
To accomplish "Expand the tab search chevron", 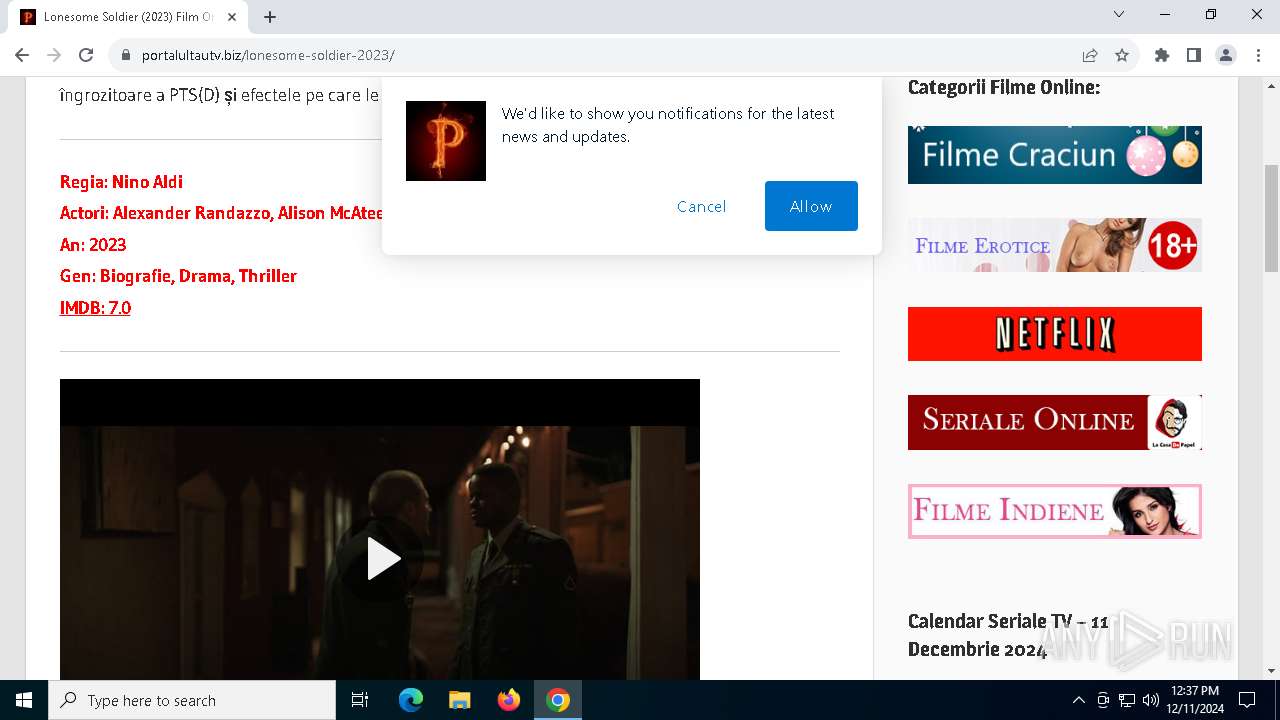I will pyautogui.click(x=1119, y=14).
